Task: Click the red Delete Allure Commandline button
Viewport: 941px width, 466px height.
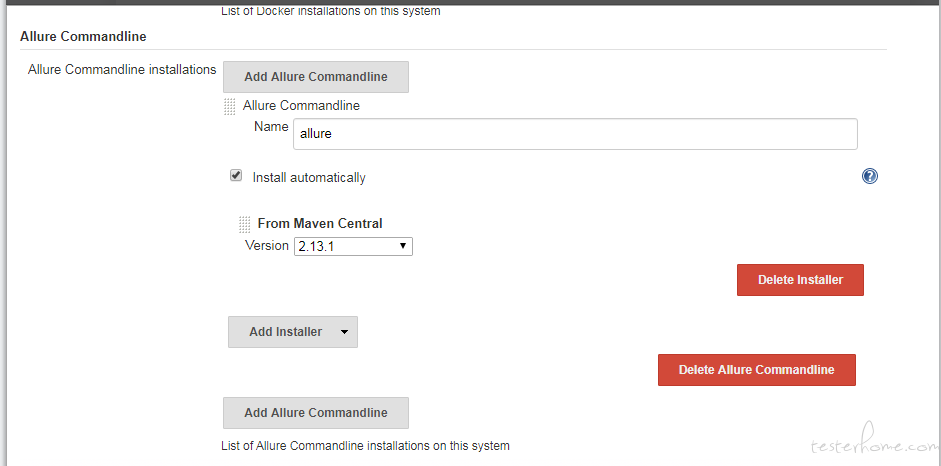Action: 757,370
